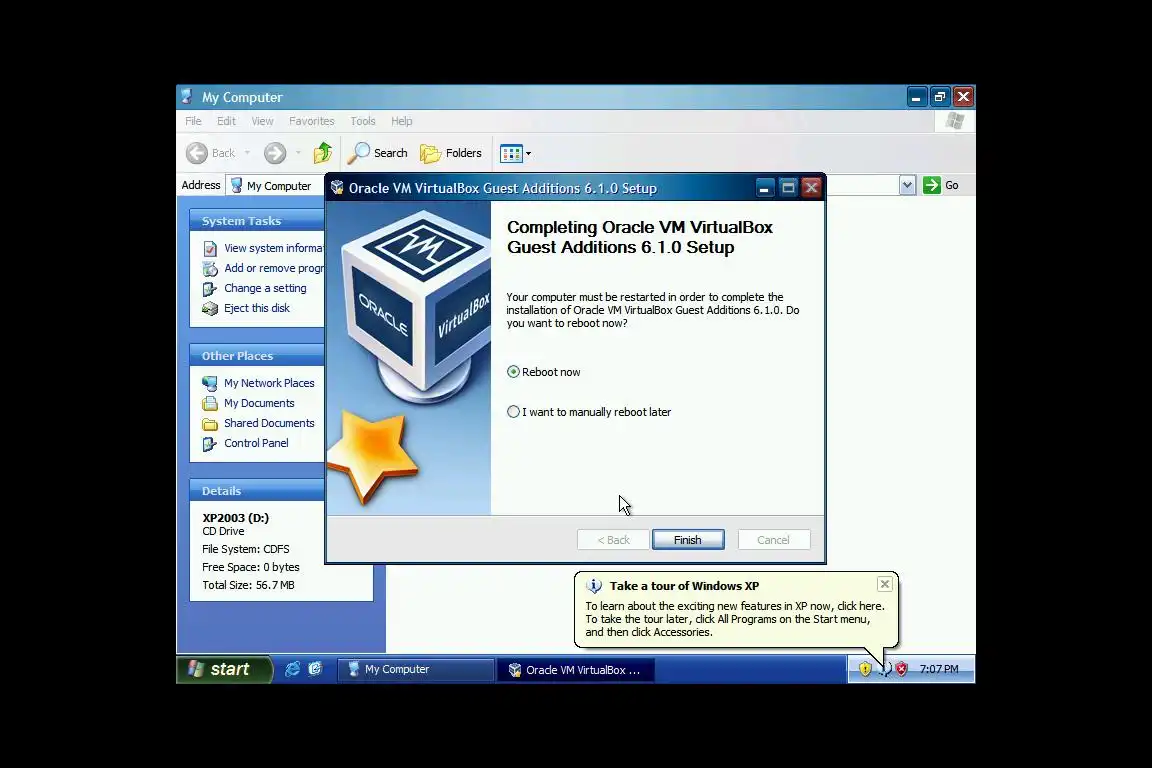Viewport: 1152px width, 768px height.
Task: Click the Back arrow icon in Explorer toolbar
Action: pos(197,153)
